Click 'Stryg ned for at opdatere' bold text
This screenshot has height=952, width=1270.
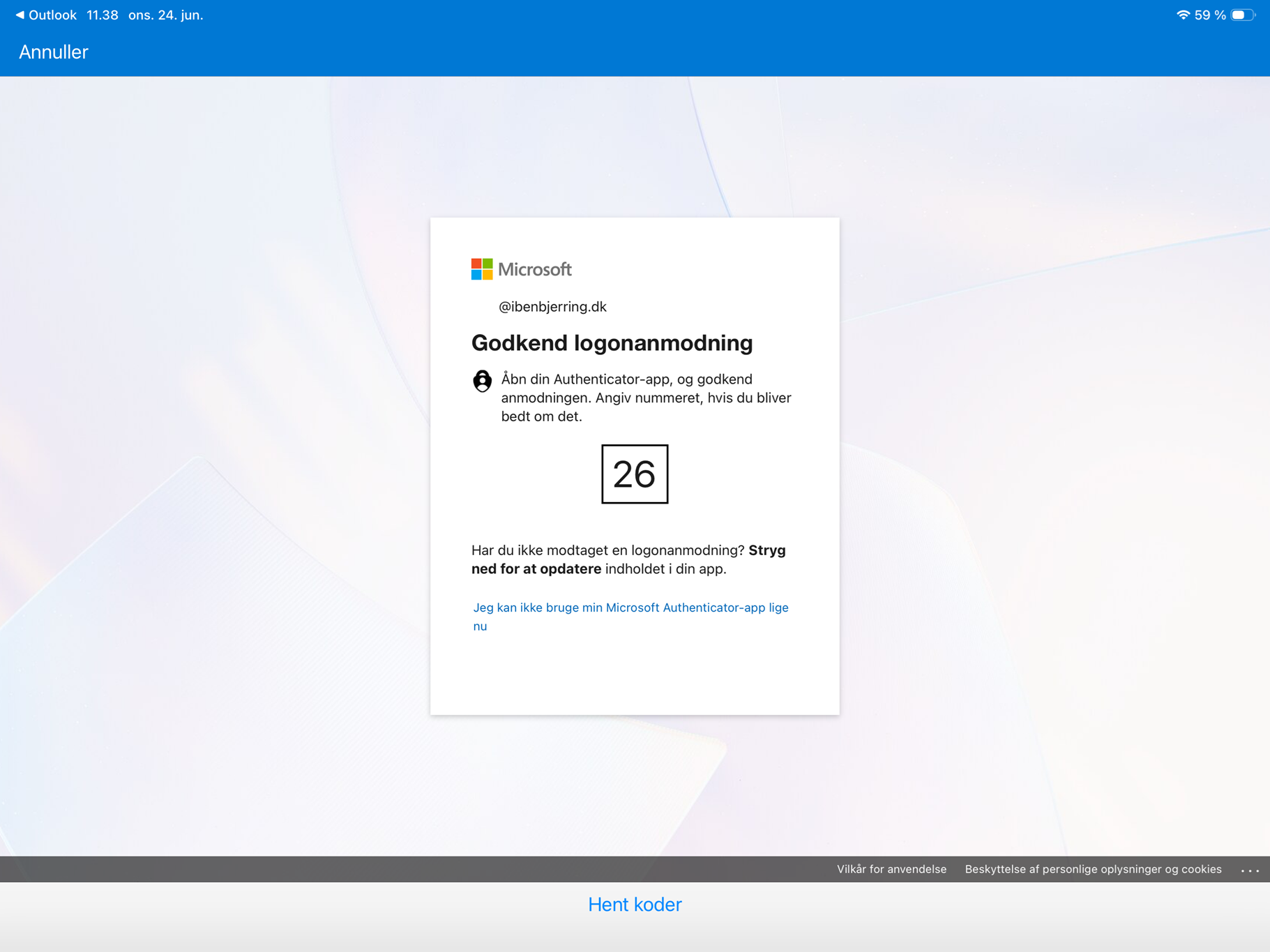(x=628, y=559)
